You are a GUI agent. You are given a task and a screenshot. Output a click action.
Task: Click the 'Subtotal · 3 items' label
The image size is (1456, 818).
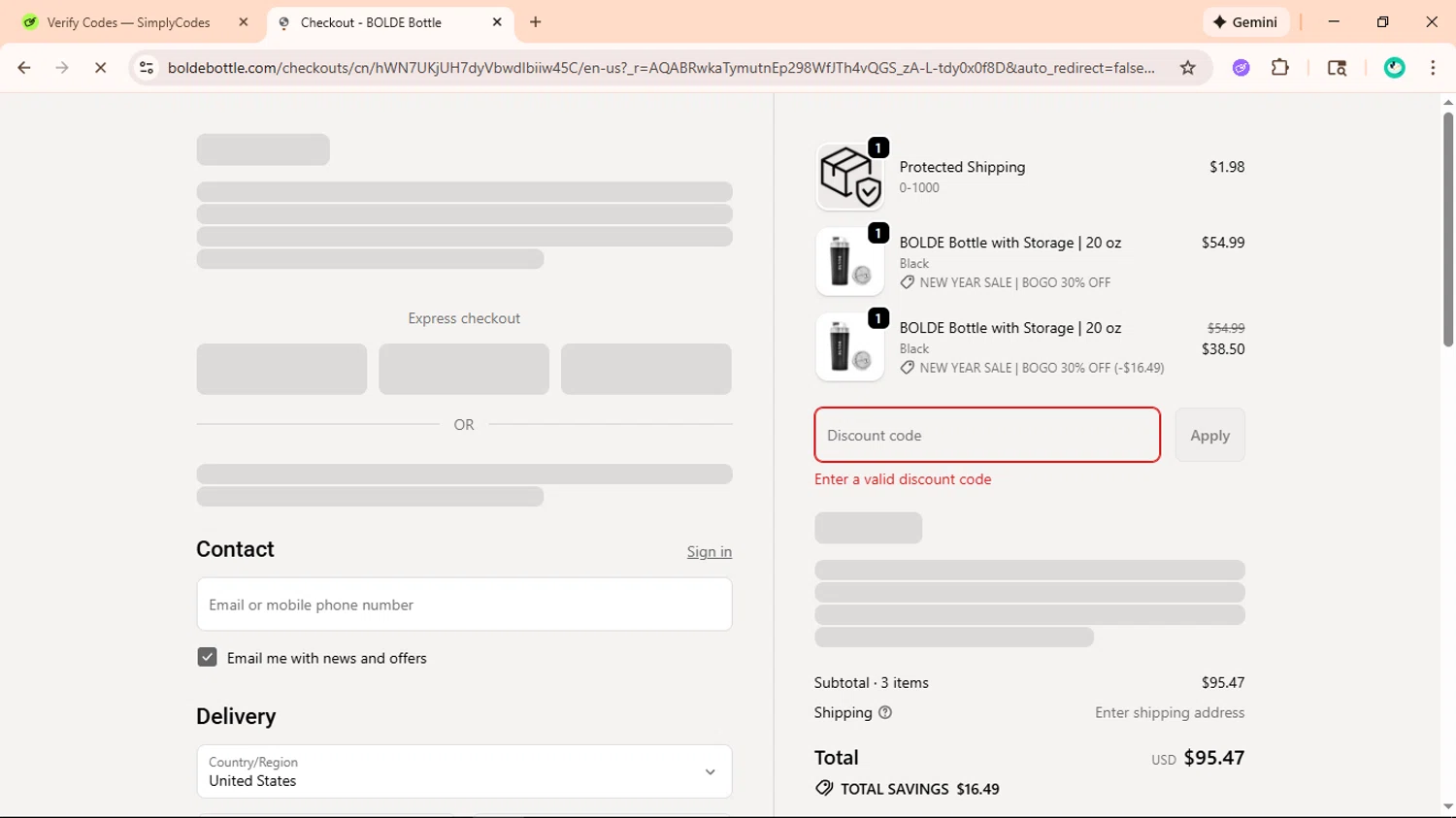click(872, 683)
